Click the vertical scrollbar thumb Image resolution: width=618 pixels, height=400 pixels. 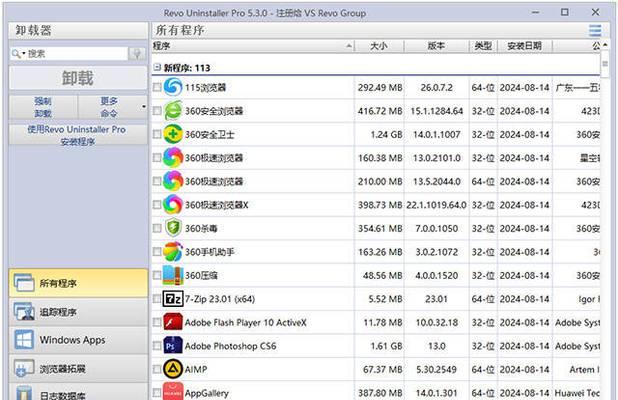605,64
